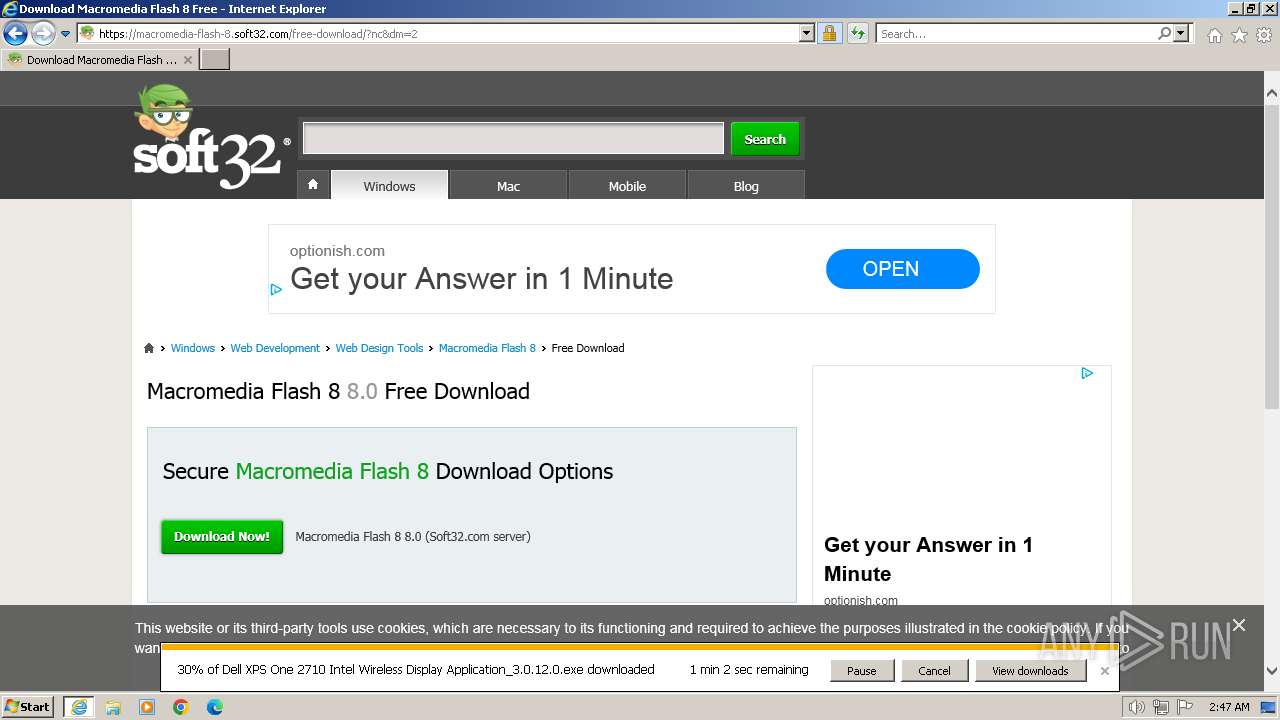This screenshot has height=720, width=1280.
Task: Follow the Macromedia Flash 8 breadcrumb link
Action: 487,348
